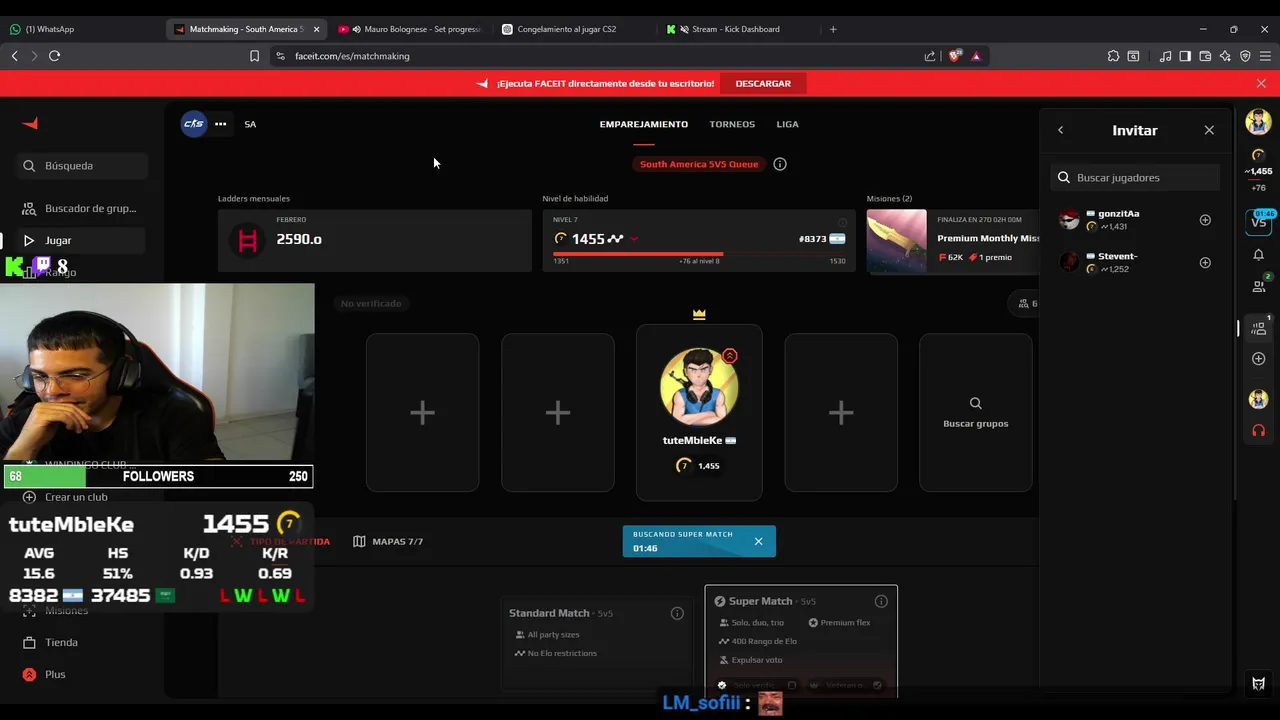The image size is (1280, 720).
Task: Open Mapas 7/7 selection
Action: coord(388,541)
